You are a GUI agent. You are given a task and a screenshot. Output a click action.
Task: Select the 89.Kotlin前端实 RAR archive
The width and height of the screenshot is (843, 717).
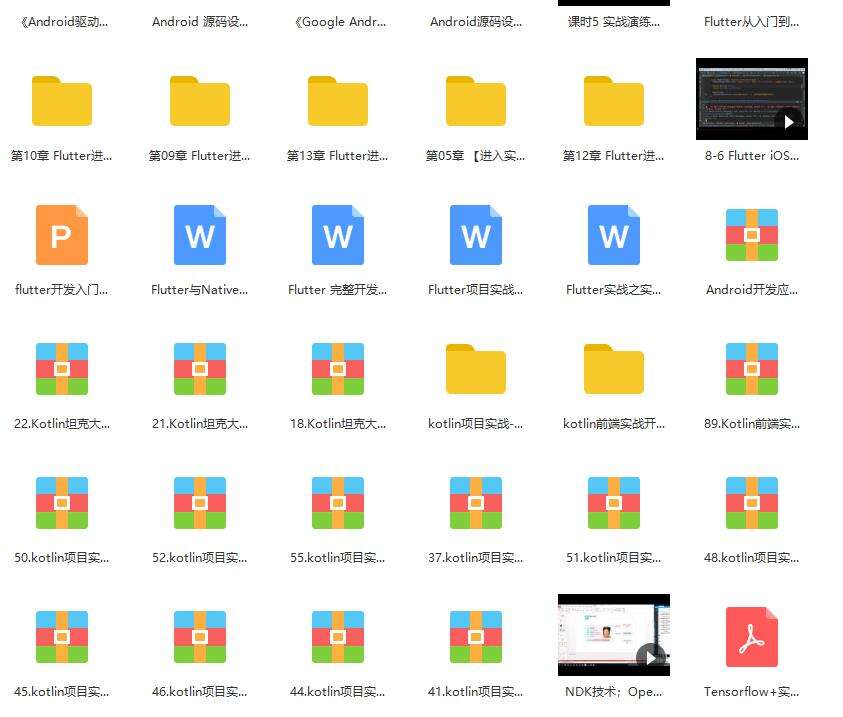pyautogui.click(x=751, y=368)
